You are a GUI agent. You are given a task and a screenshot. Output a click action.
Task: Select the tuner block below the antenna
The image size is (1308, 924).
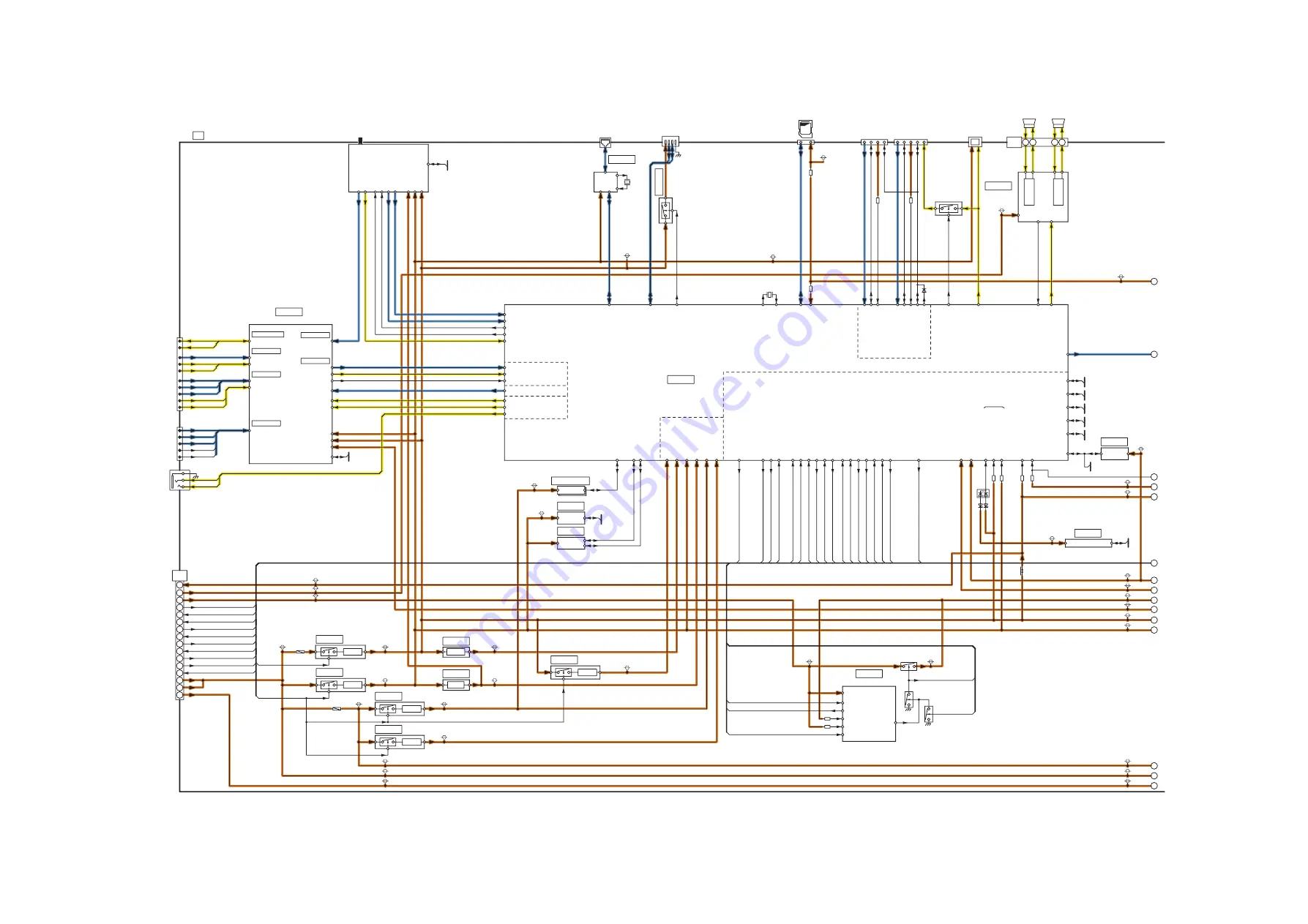(x=389, y=168)
